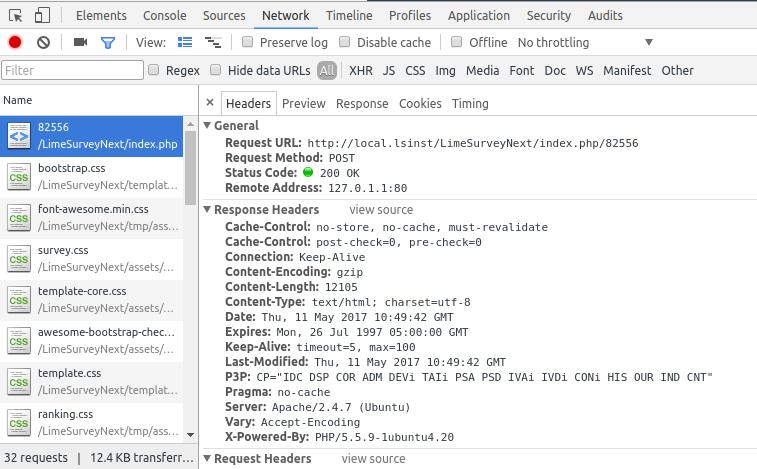The image size is (757, 469).
Task: Collapse the General section
Action: click(x=208, y=126)
